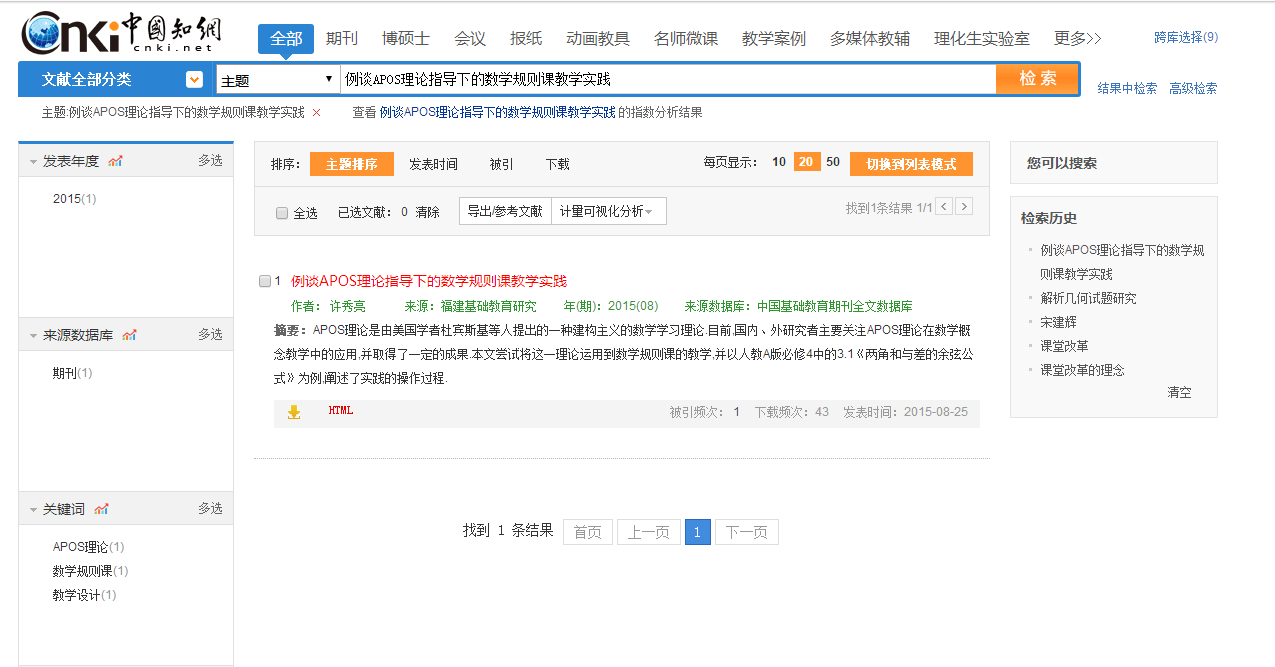Clear search history with 清空
This screenshot has width=1275, height=667.
[x=1179, y=393]
